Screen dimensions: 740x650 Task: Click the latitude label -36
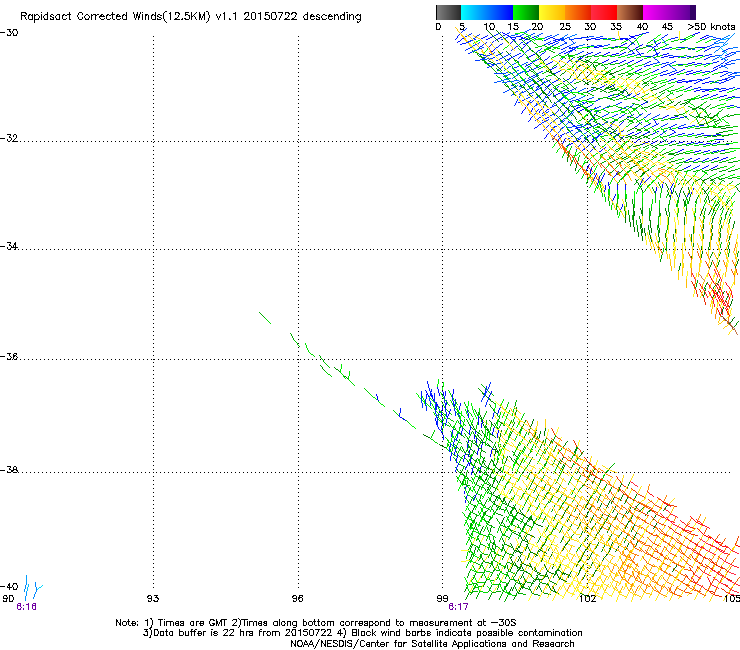click(9, 356)
